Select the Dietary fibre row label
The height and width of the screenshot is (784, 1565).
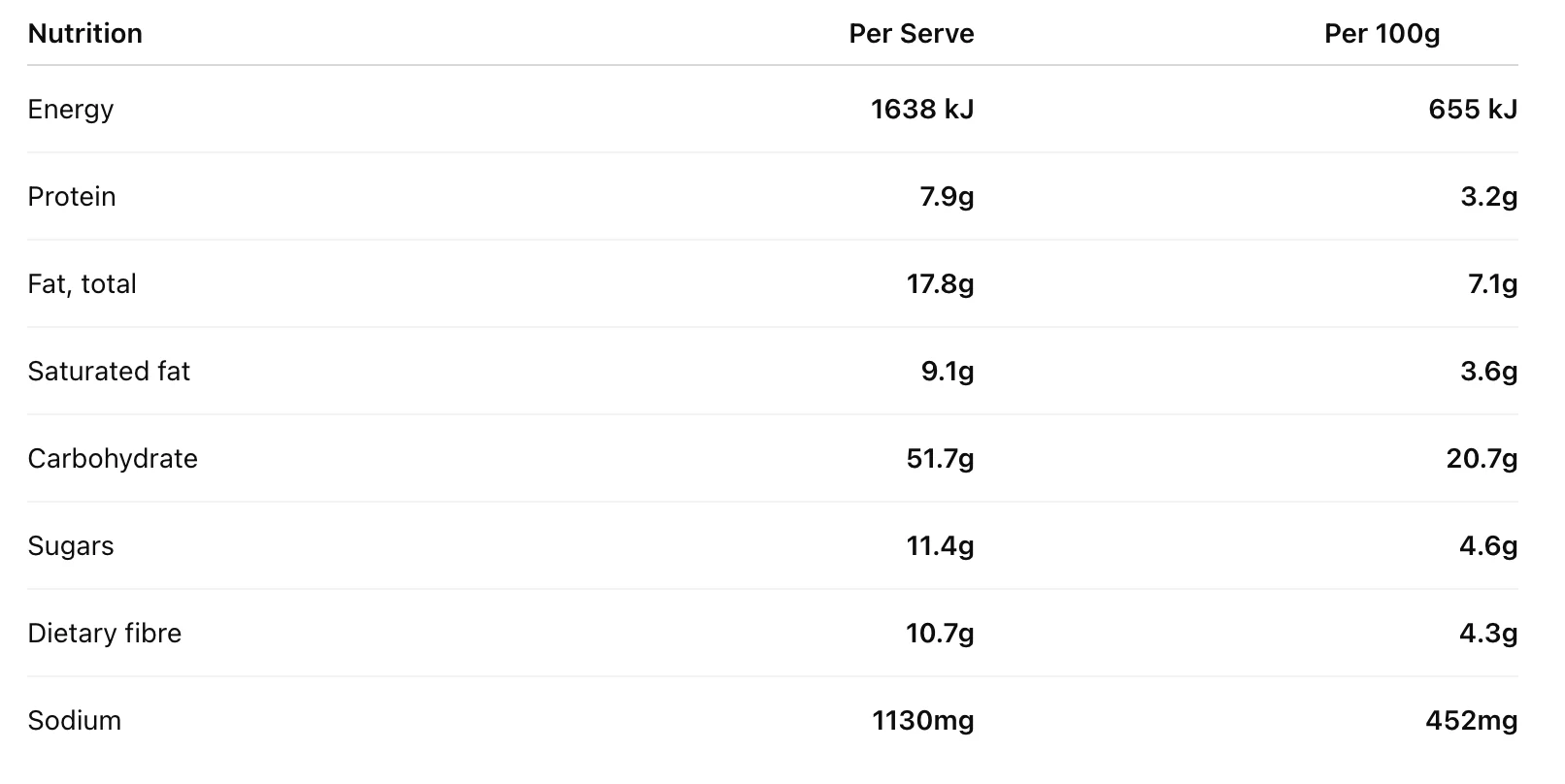point(105,634)
